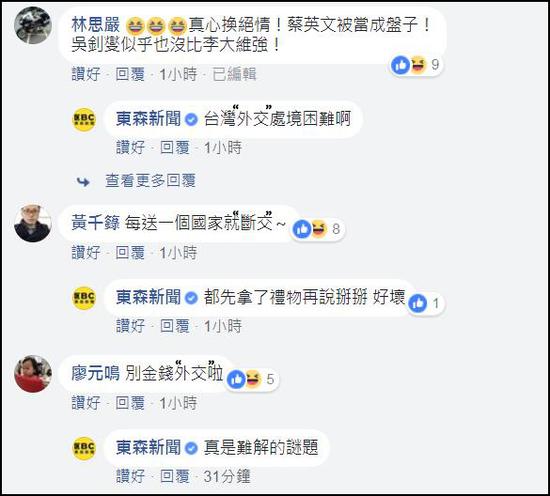Open 廖元鳴's profile avatar
The image size is (550, 496).
(x=33, y=374)
